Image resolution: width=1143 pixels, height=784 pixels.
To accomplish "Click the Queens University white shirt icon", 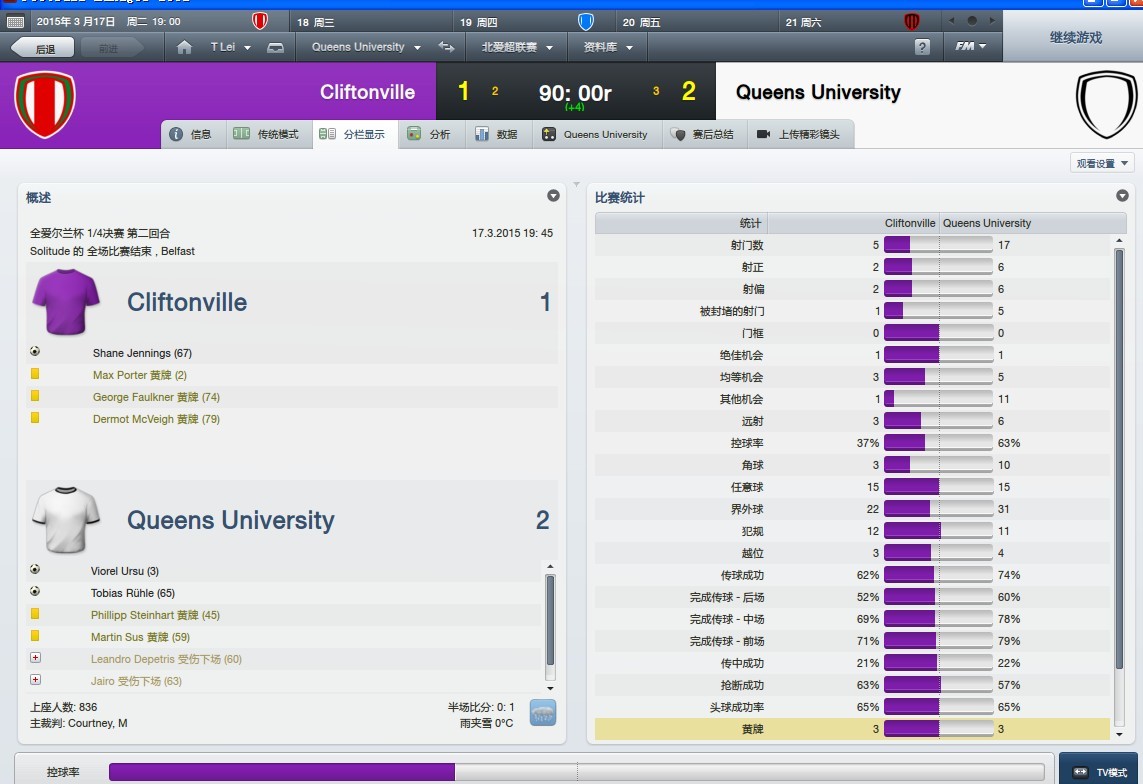I will tap(67, 520).
